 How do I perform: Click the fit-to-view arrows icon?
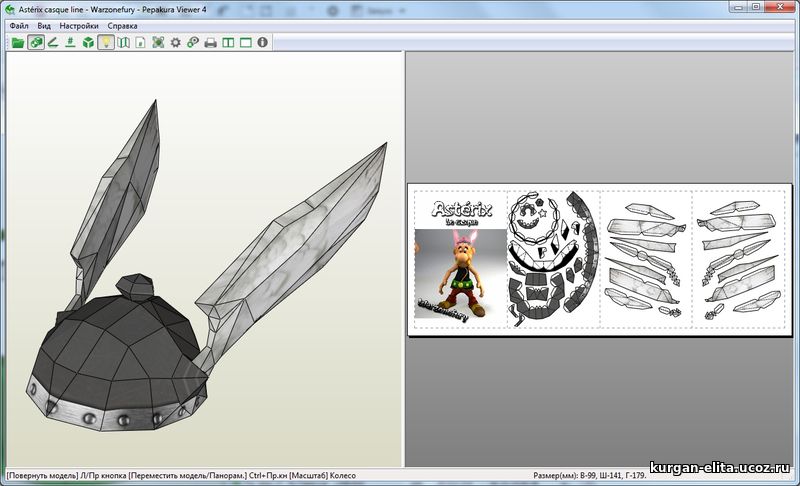[158, 43]
